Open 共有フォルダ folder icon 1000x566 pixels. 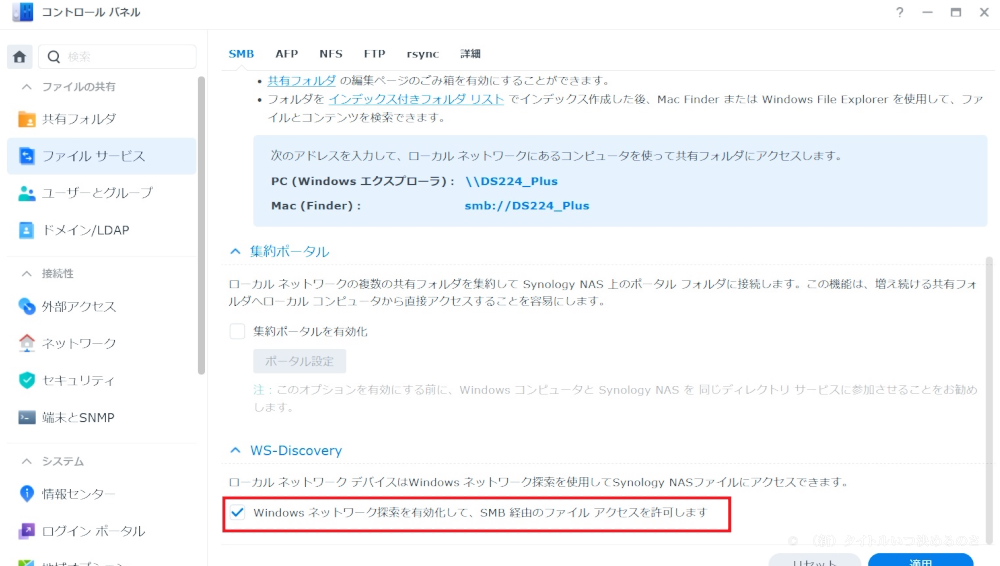coord(27,119)
